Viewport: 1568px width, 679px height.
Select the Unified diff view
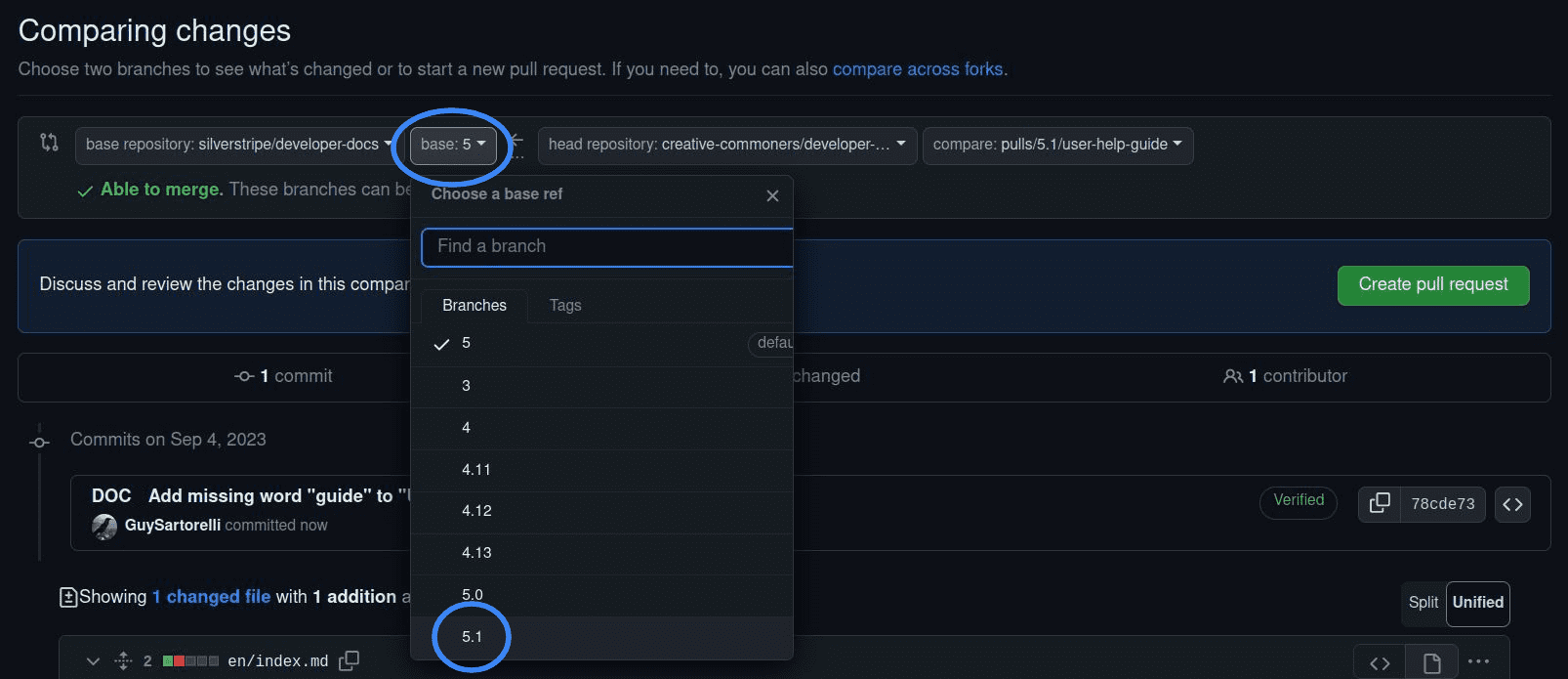1477,603
